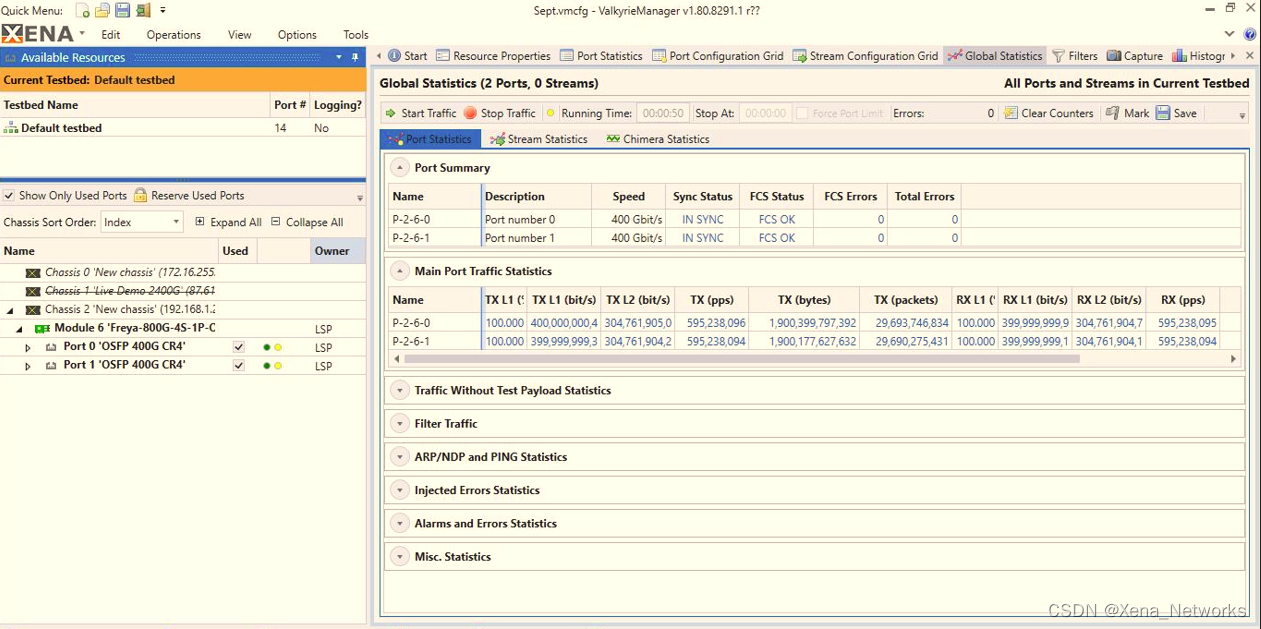Viewport: 1261px width, 629px height.
Task: Click the Mark button
Action: point(1127,113)
